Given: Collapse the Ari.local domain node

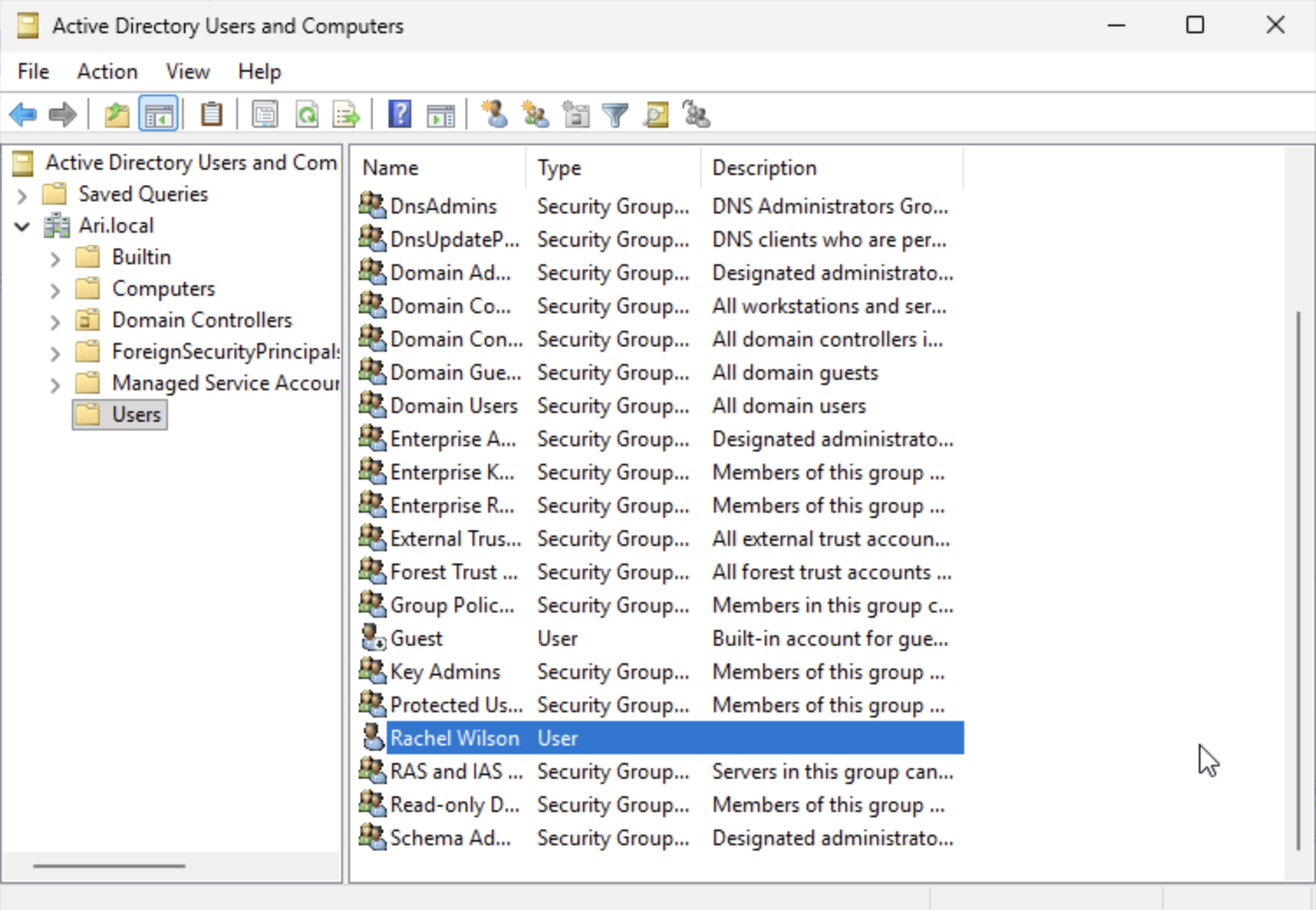Looking at the screenshot, I should coord(22,227).
